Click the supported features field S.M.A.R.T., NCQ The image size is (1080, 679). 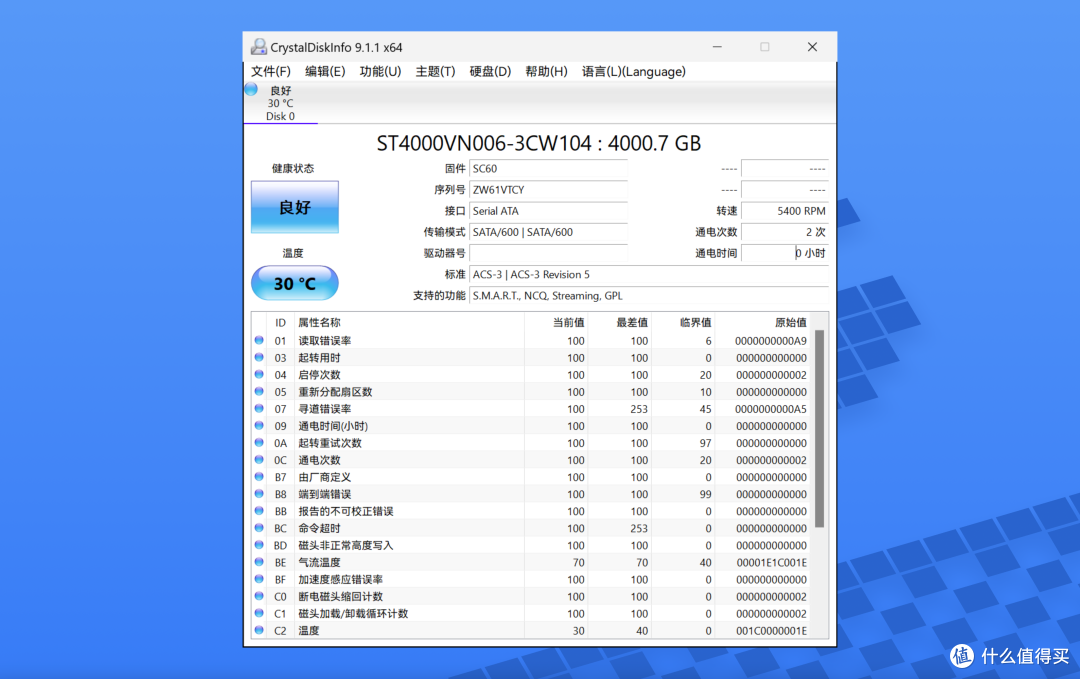point(649,296)
